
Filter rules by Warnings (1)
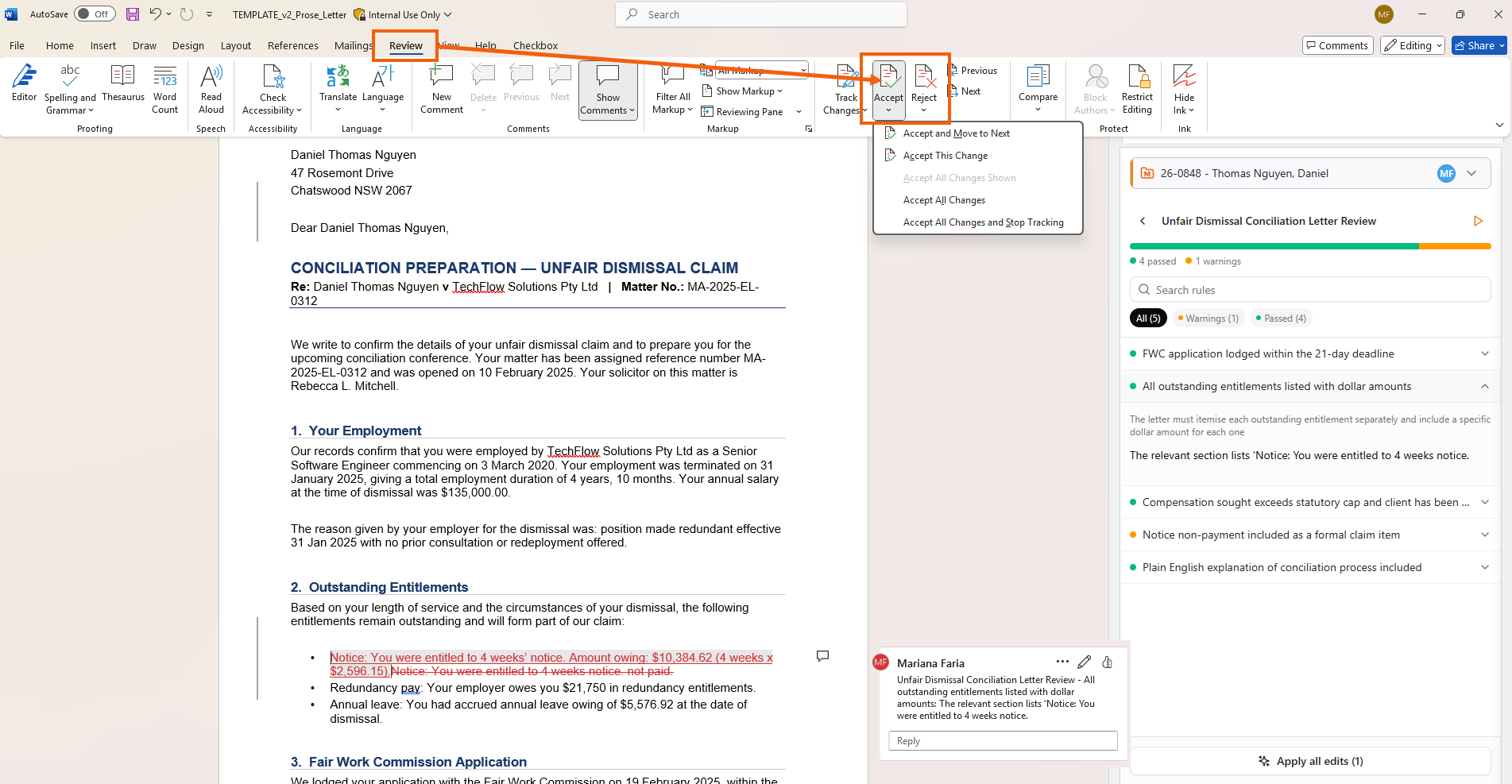1208,319
